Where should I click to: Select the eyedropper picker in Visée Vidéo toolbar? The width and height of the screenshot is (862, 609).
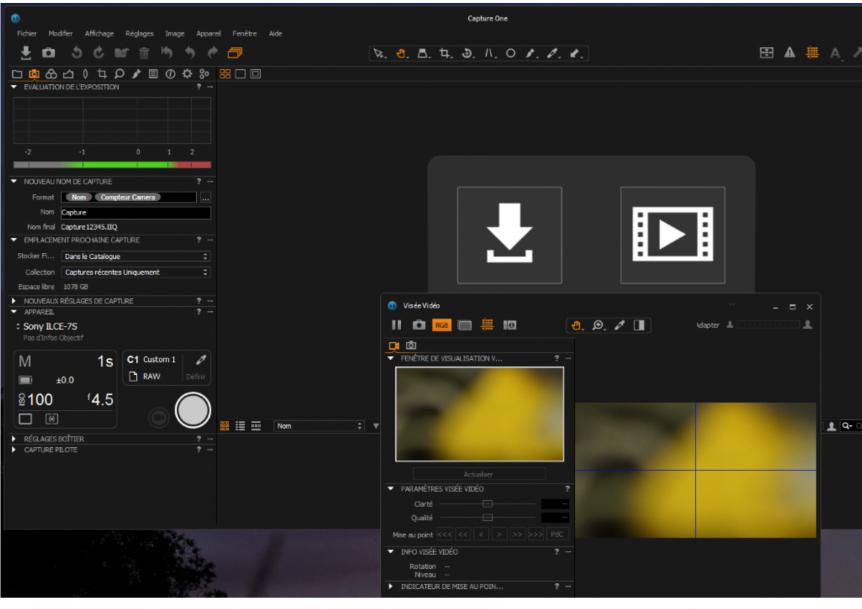coord(619,326)
